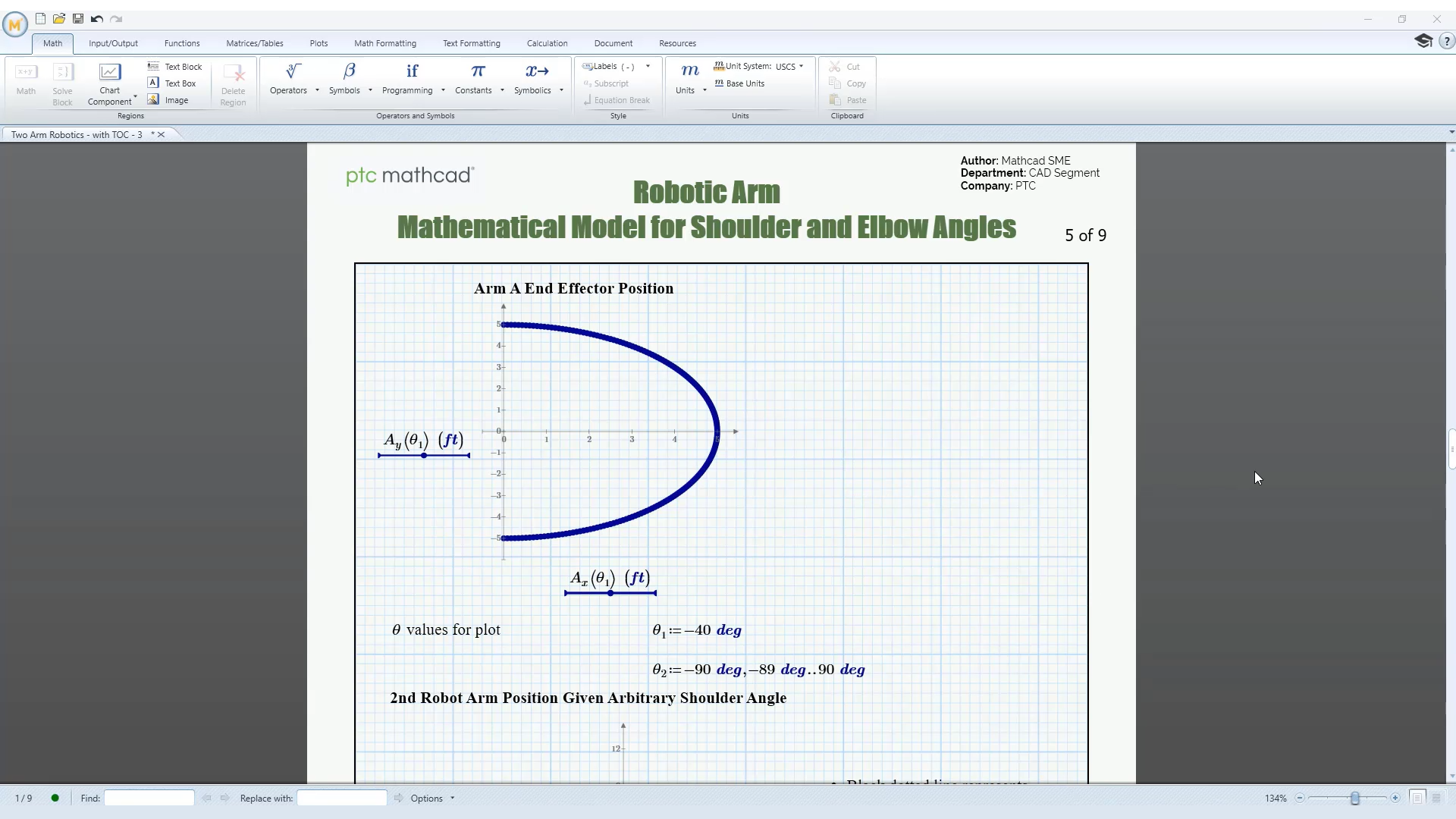Click the Mathcad application menu button

click(x=14, y=24)
